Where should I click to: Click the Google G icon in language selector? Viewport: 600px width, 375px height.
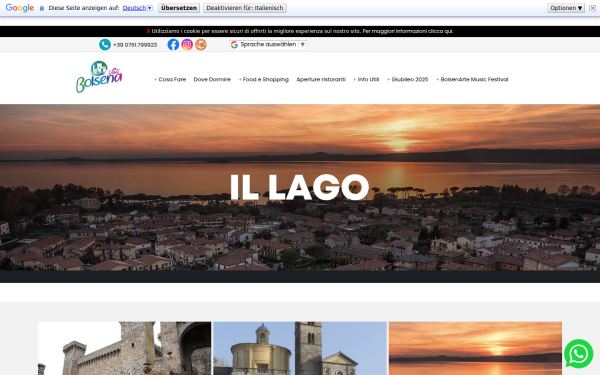click(234, 45)
